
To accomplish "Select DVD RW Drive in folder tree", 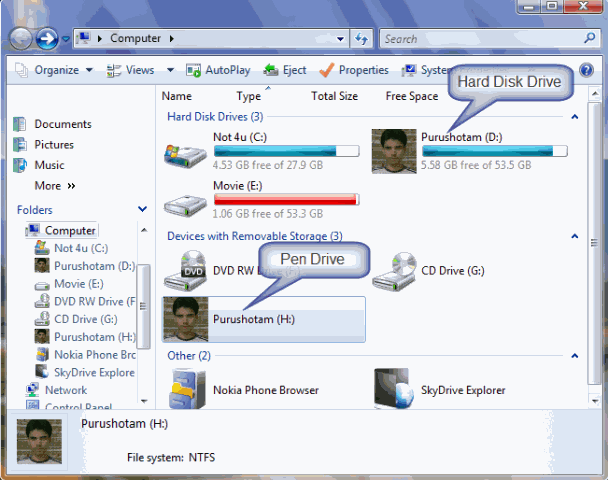I will coord(95,302).
